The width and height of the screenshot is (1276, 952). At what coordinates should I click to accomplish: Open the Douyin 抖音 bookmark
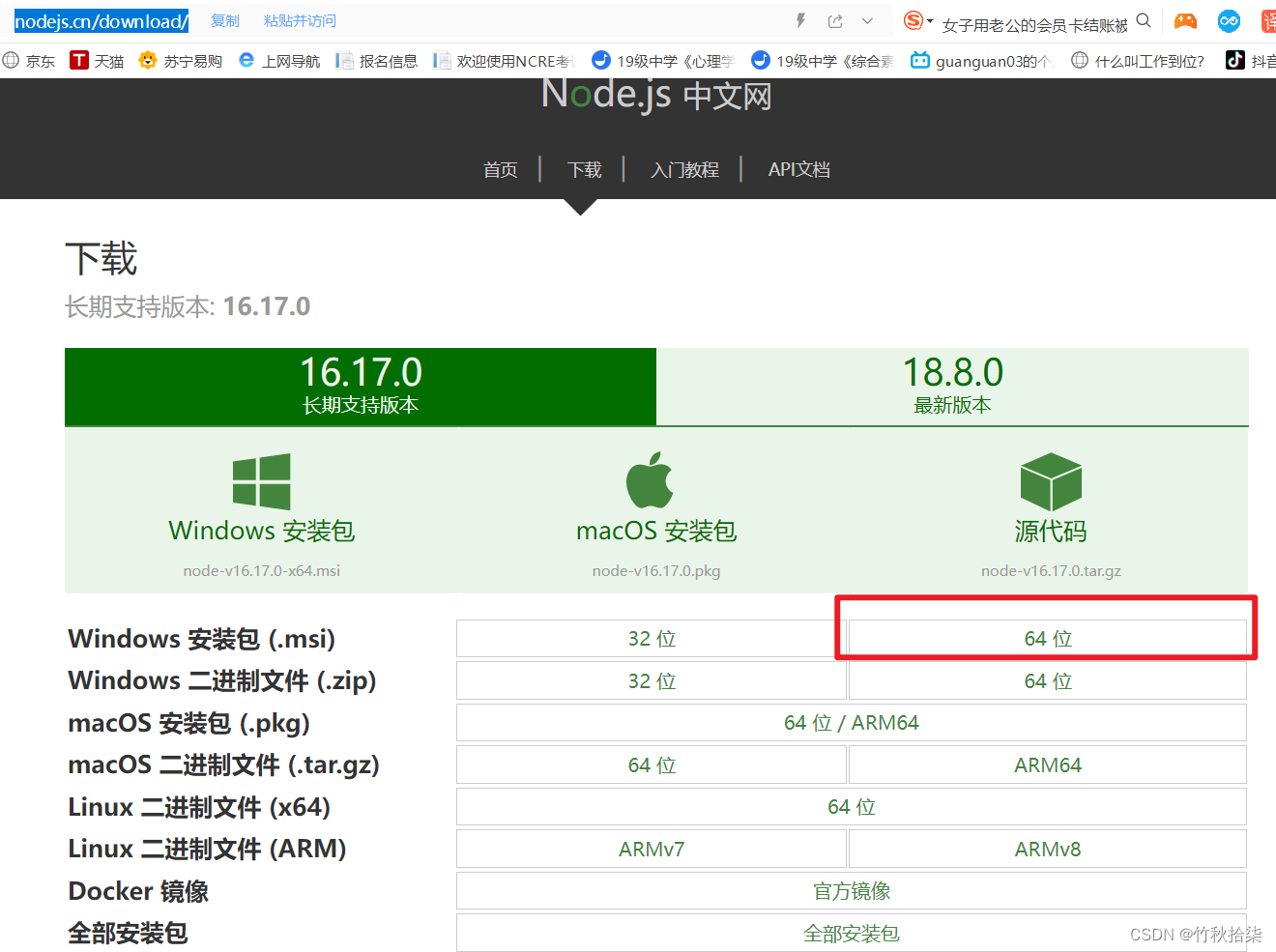(1250, 61)
